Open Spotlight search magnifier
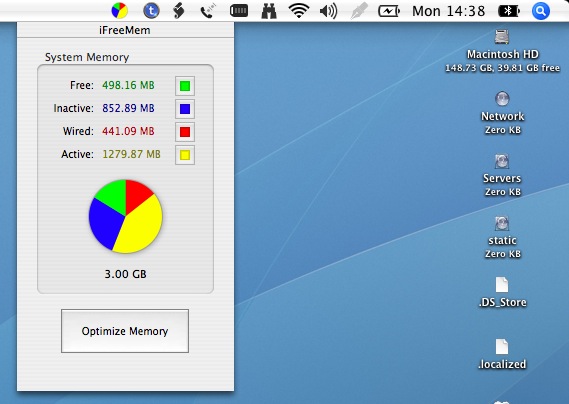 pos(541,11)
